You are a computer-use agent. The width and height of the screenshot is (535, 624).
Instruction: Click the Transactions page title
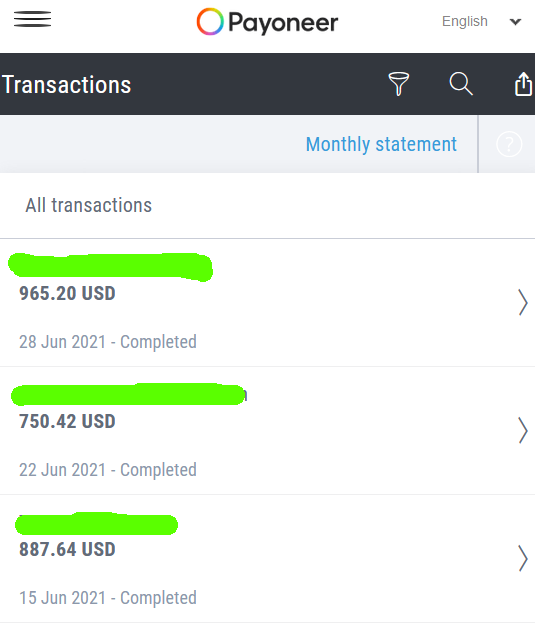pos(66,84)
